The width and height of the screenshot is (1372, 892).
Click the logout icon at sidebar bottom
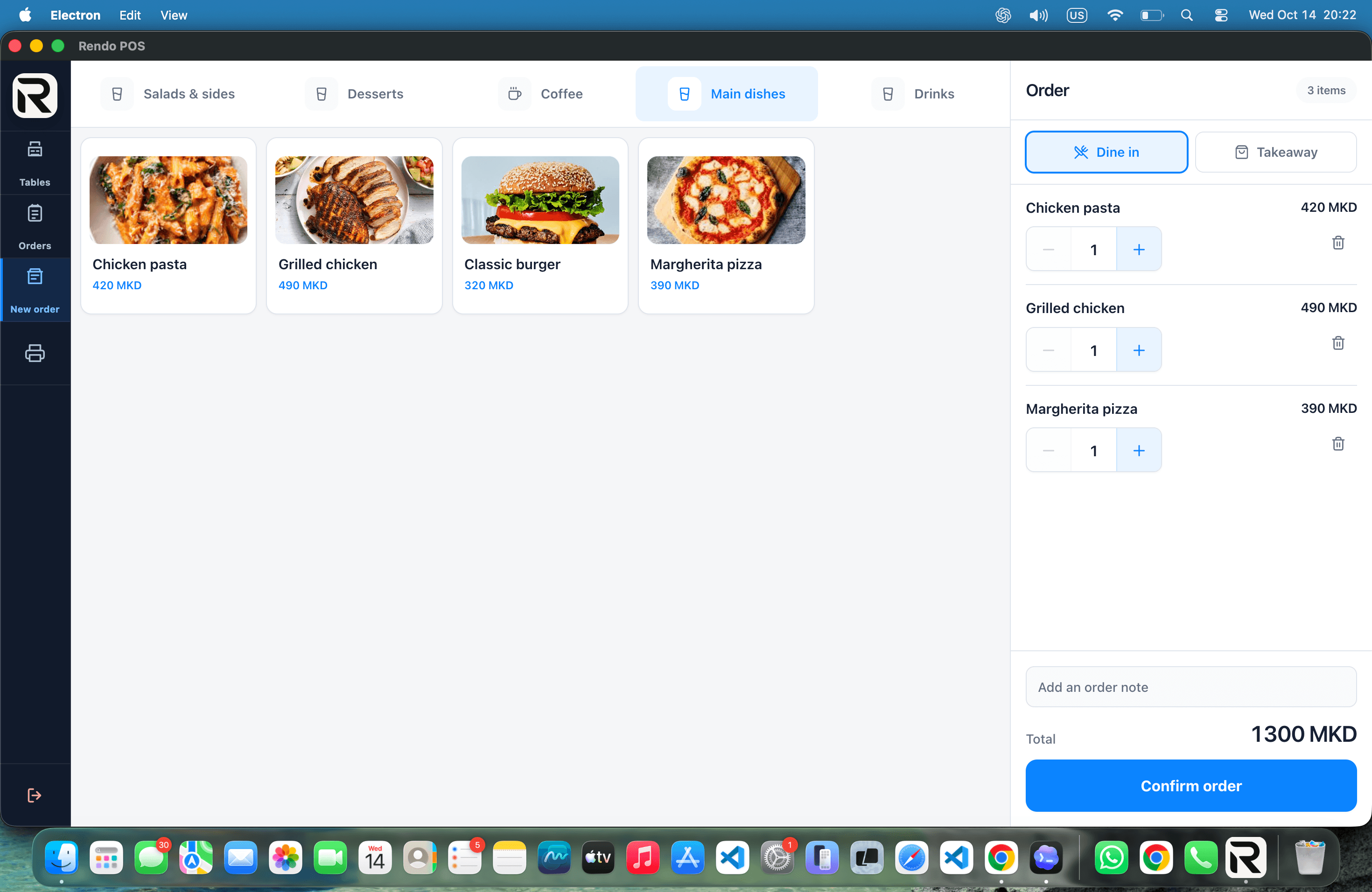35,795
